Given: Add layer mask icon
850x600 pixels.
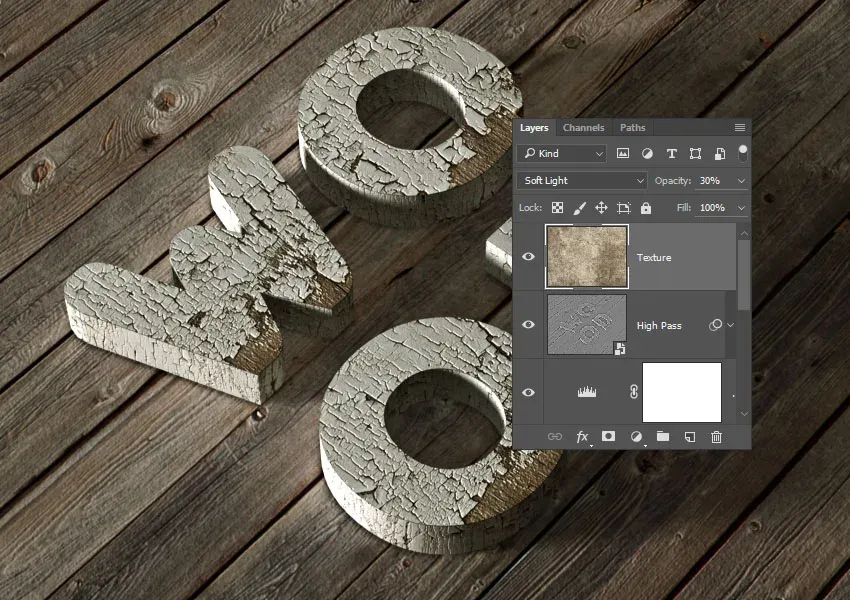Looking at the screenshot, I should pos(608,436).
